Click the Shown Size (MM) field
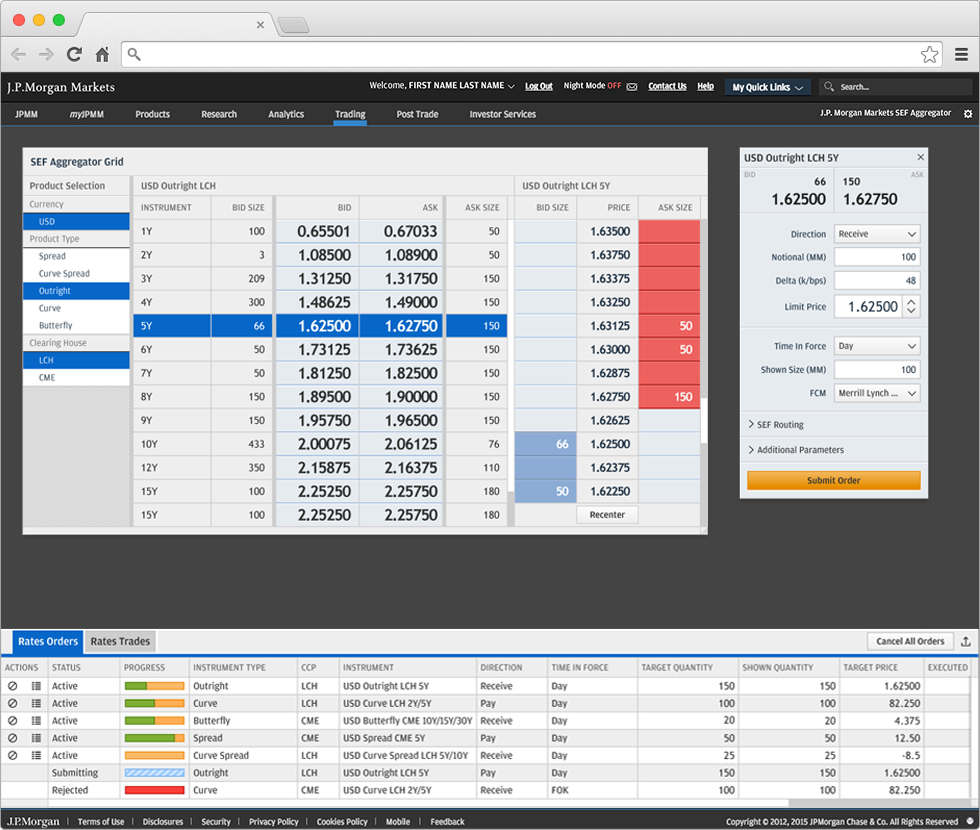 877,369
